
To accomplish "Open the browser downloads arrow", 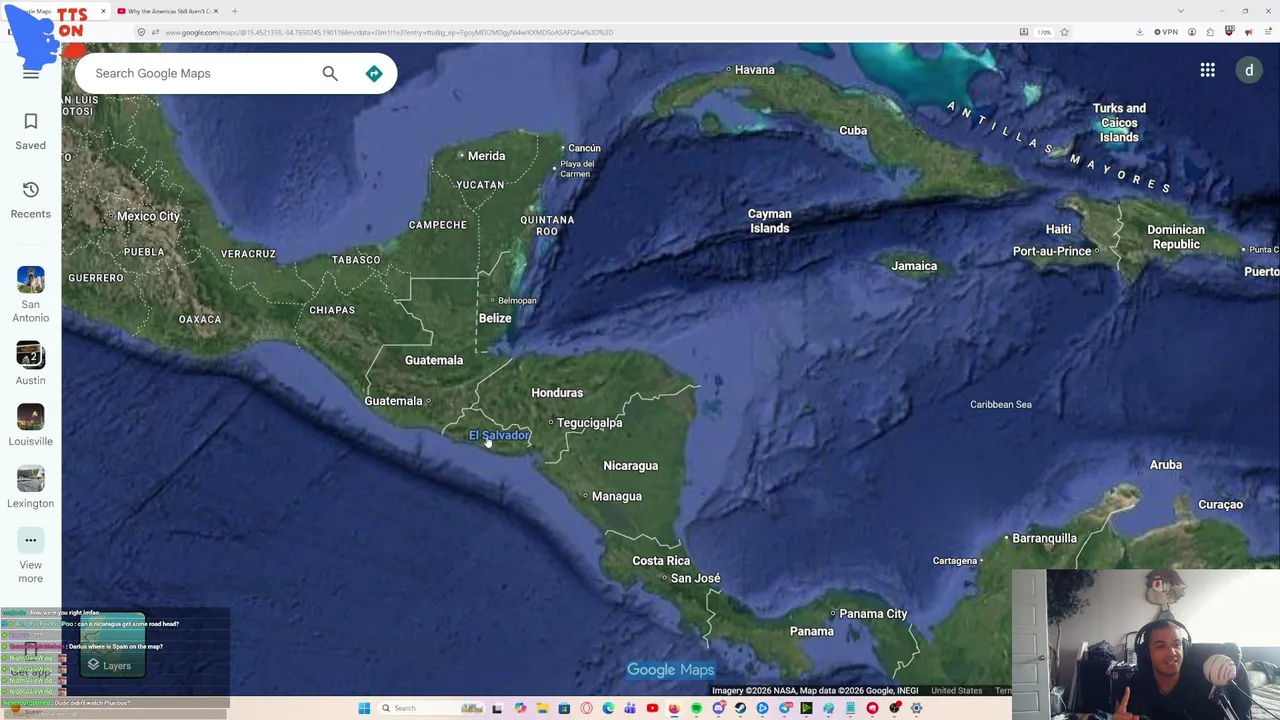I will [1139, 32].
